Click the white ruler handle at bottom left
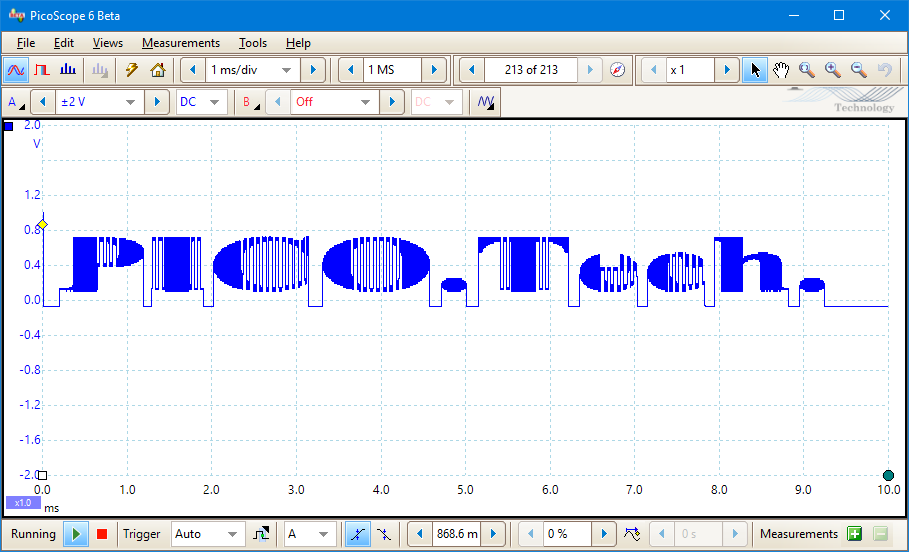Viewport: 909px width, 552px height. click(x=42, y=476)
